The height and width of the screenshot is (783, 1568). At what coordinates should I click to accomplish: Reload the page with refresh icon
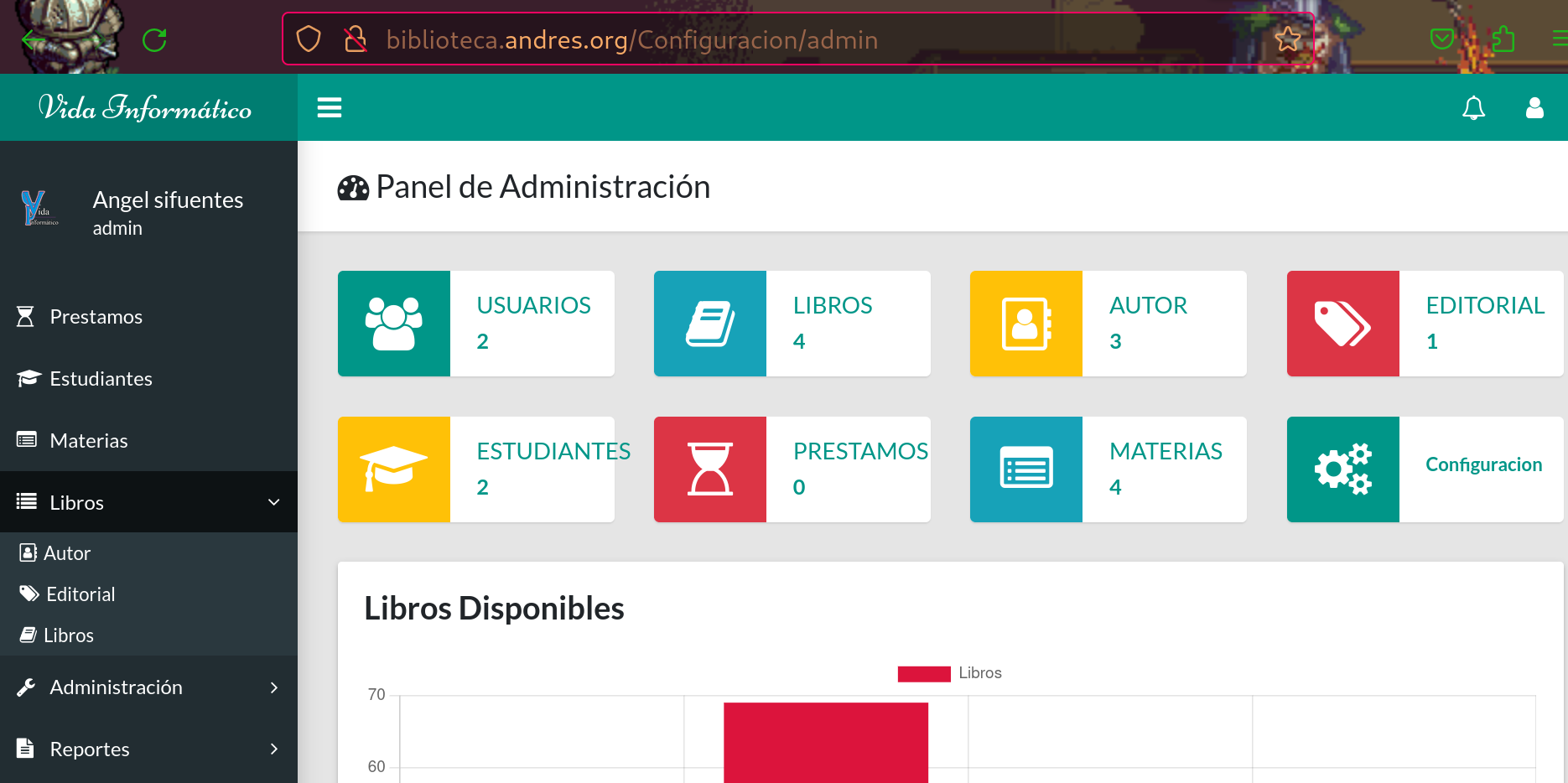[x=154, y=39]
